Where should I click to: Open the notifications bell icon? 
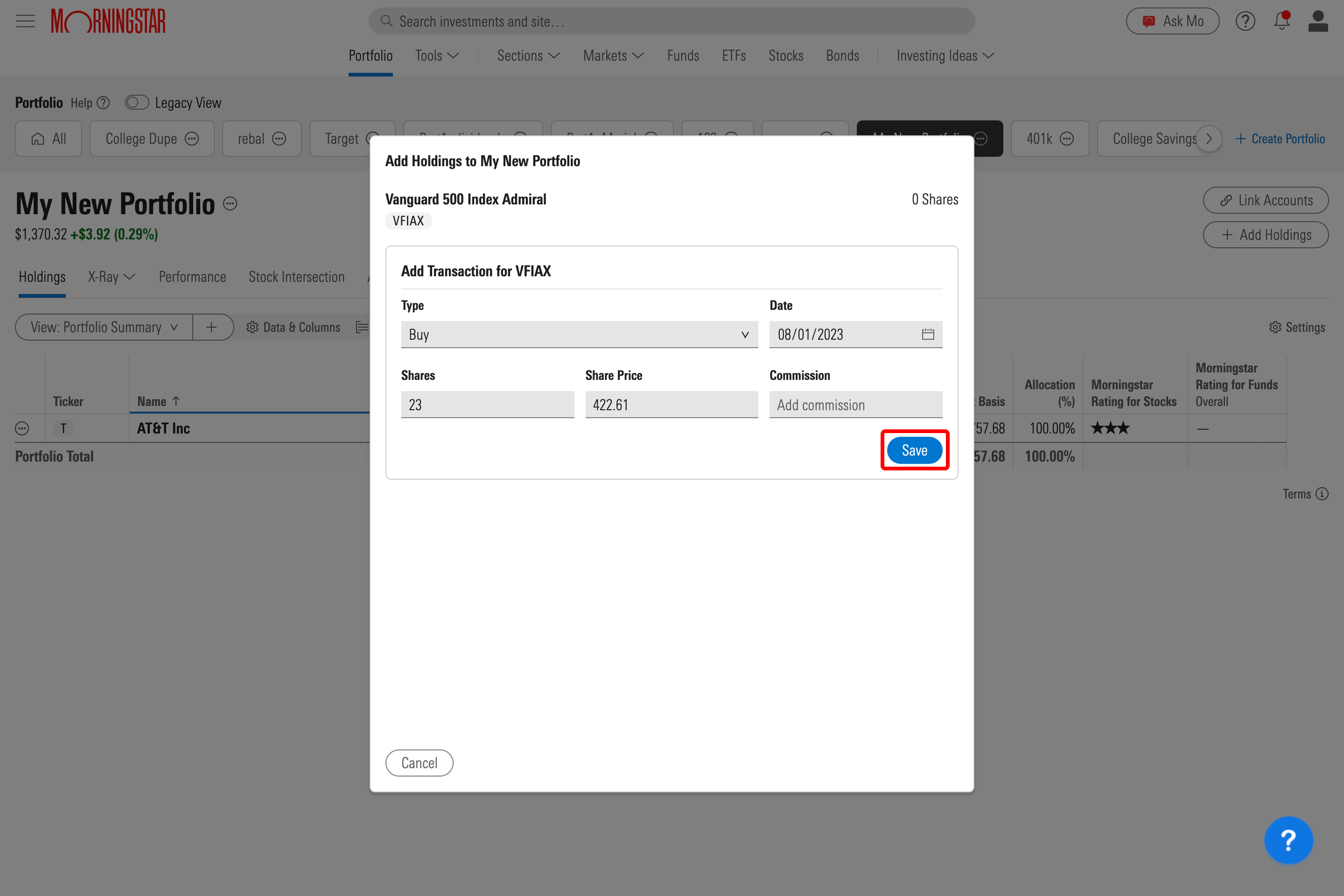(x=1282, y=21)
